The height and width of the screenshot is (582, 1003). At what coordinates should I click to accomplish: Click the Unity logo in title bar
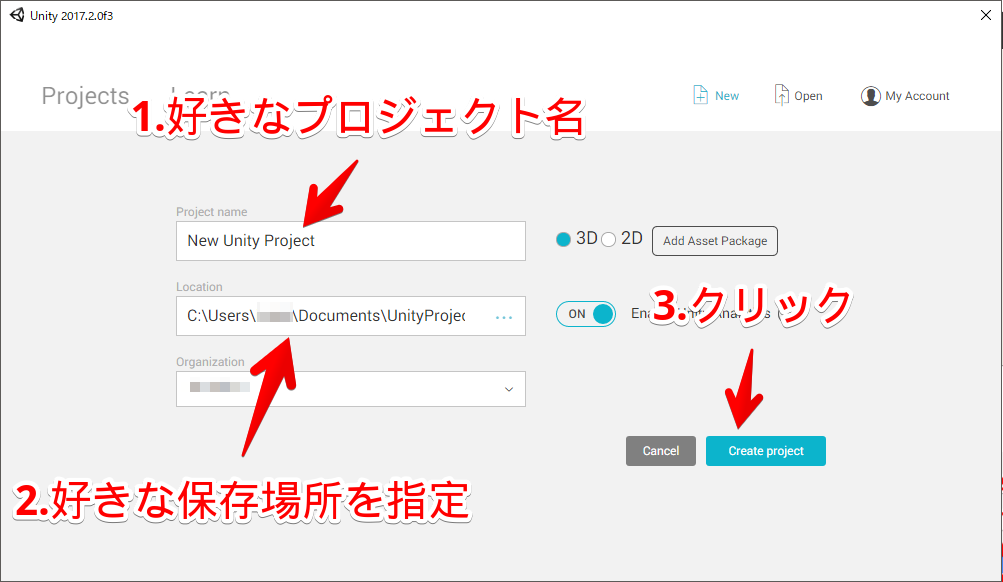tap(17, 15)
